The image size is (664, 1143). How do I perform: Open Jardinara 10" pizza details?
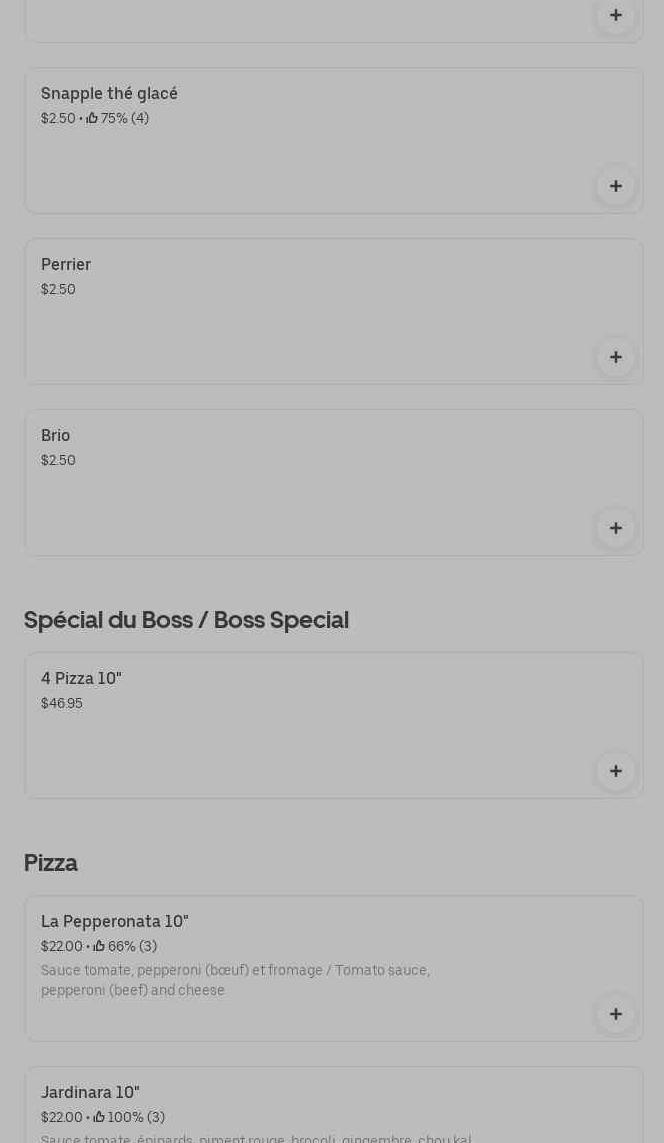pos(90,1093)
